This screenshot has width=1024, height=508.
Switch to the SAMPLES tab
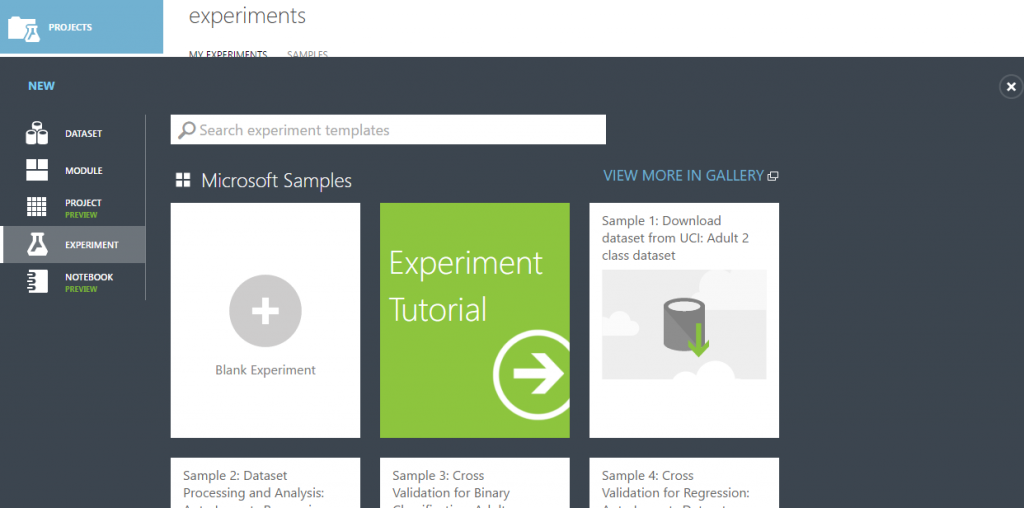(x=308, y=54)
